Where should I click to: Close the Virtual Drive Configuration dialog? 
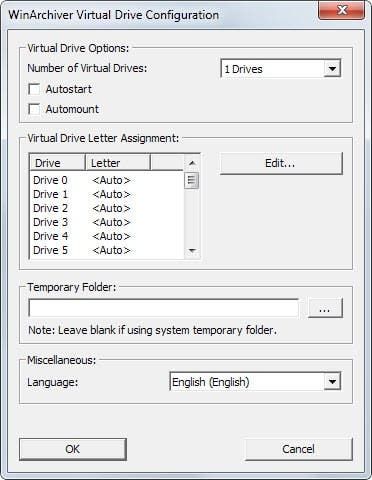coord(342,11)
